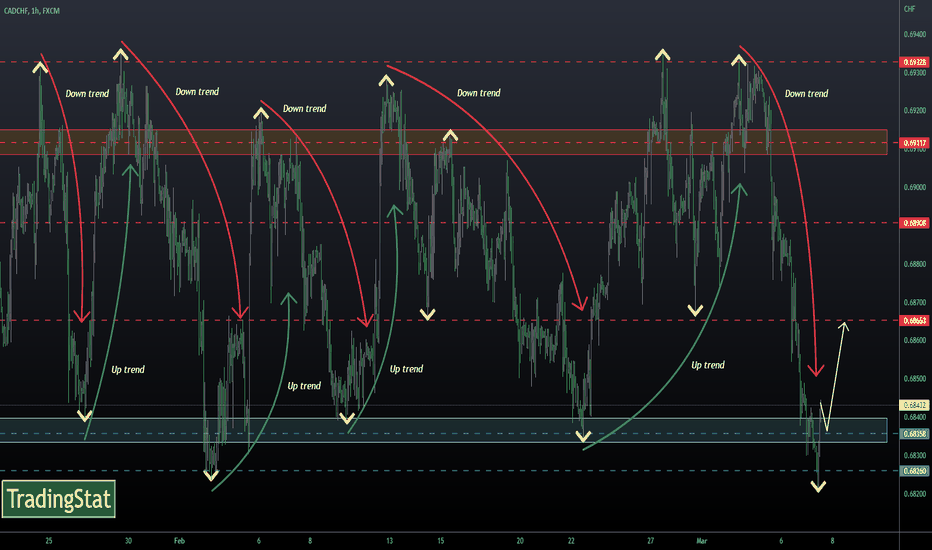Click the 22 date label on time axis
The width and height of the screenshot is (932, 550).
click(571, 541)
